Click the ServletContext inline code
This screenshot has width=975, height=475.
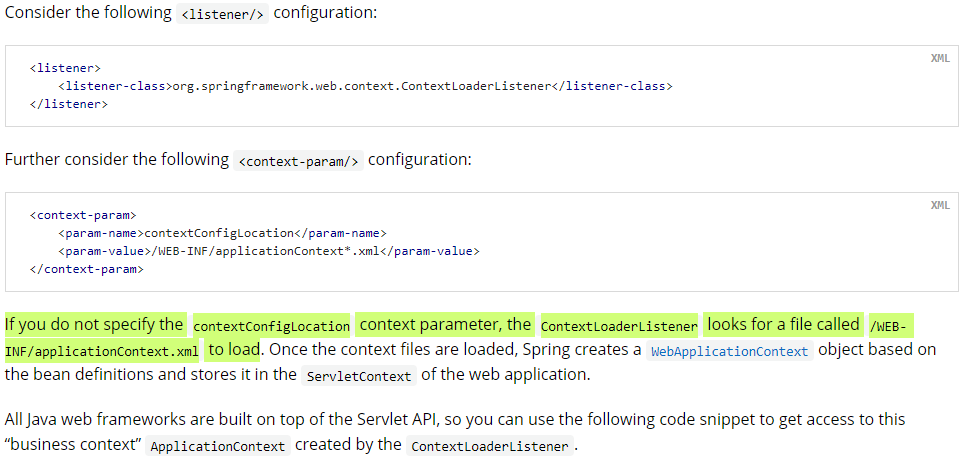(x=359, y=376)
